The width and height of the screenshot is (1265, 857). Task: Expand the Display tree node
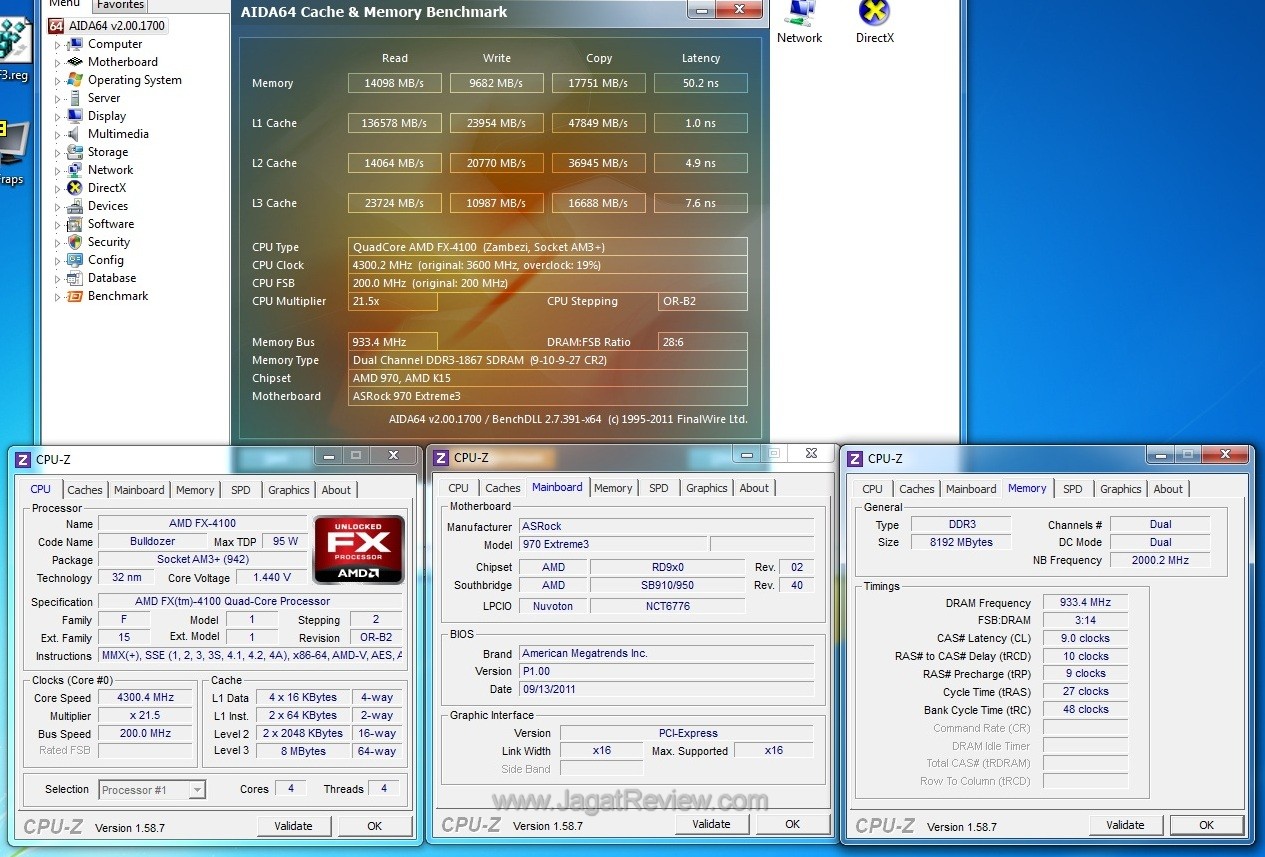coord(58,117)
